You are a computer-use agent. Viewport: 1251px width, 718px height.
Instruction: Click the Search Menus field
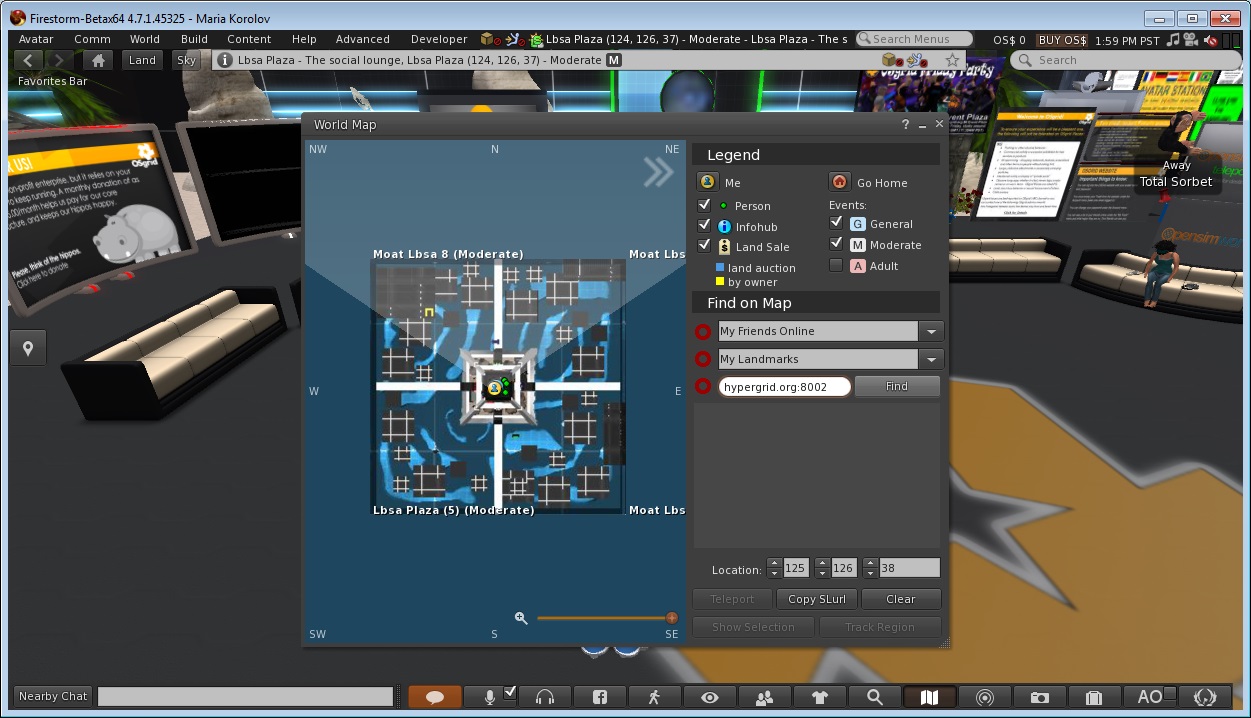coord(914,39)
